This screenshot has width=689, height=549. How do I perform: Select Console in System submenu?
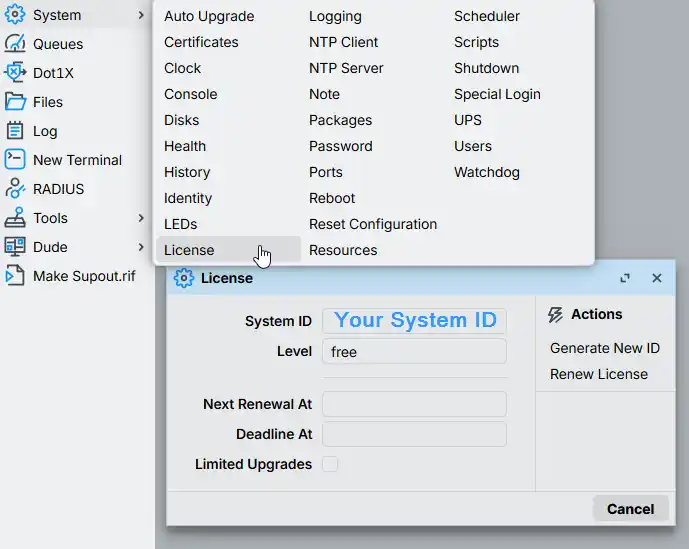pos(191,94)
